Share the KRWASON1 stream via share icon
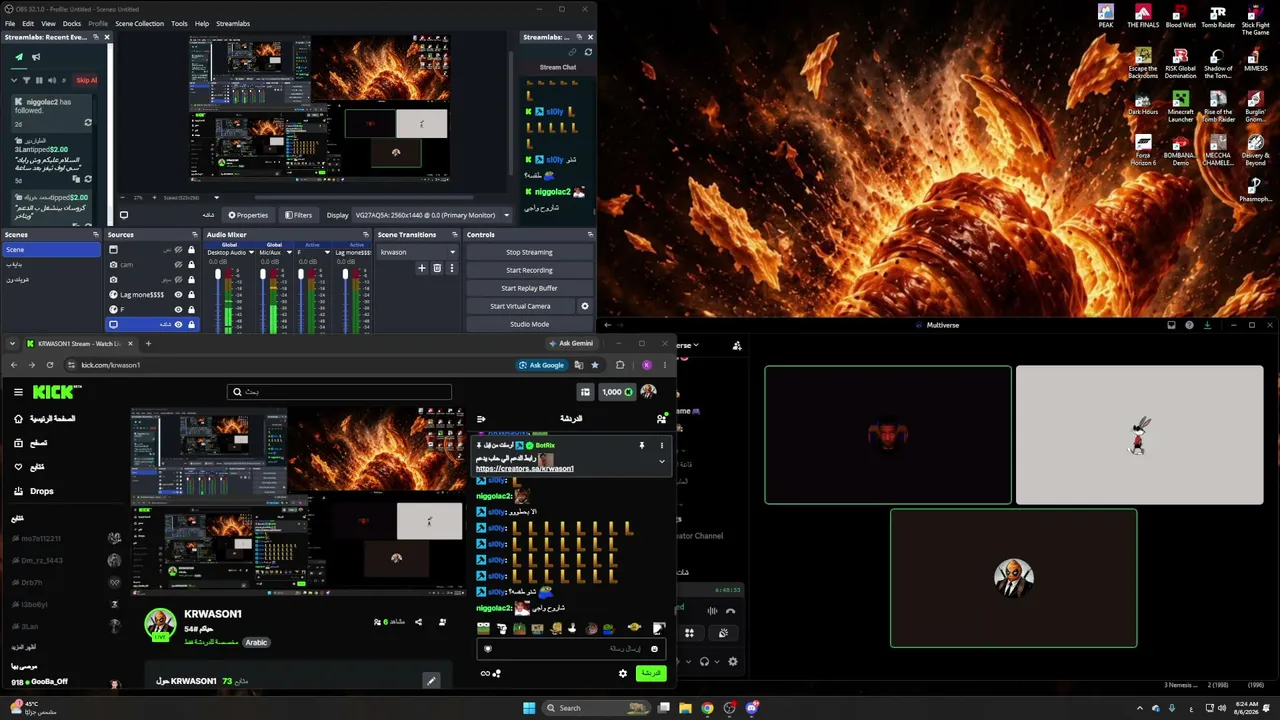The height and width of the screenshot is (720, 1280). coord(418,622)
